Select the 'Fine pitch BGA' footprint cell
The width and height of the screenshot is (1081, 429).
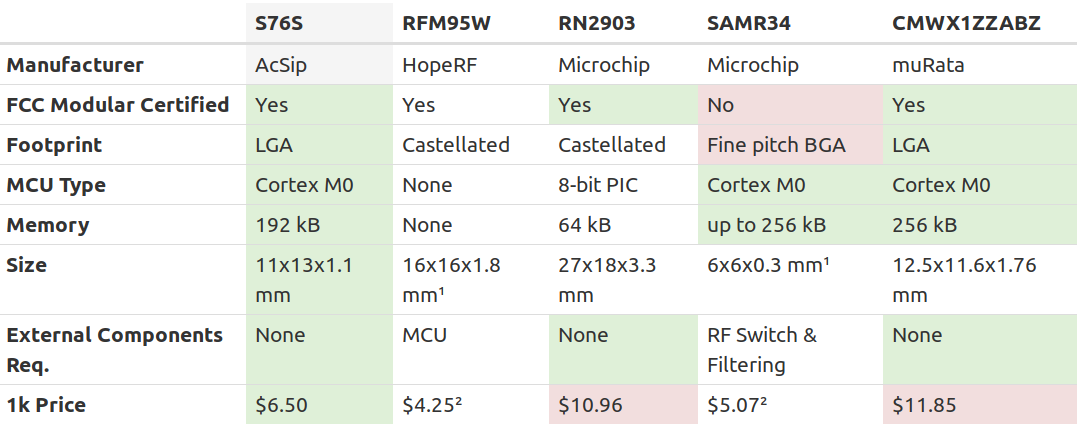pyautogui.click(x=790, y=145)
